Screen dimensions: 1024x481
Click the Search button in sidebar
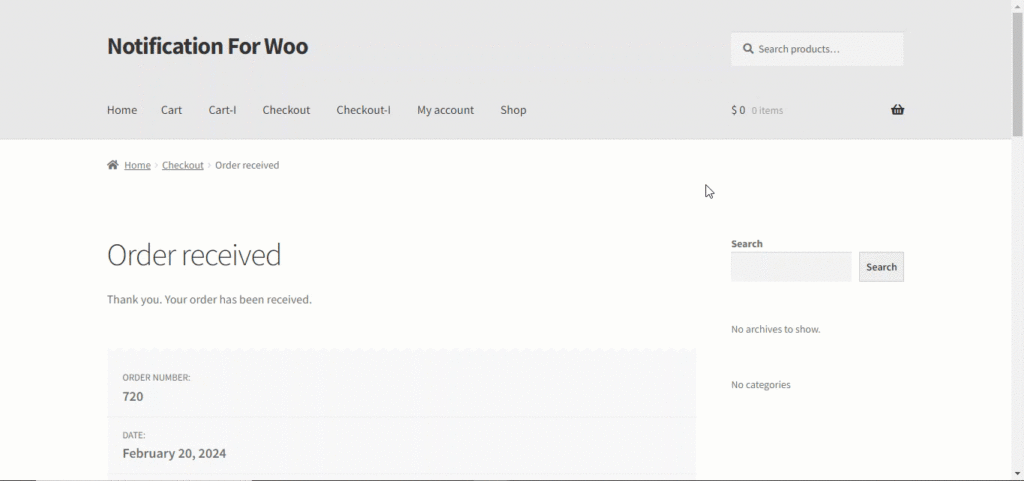coord(881,267)
